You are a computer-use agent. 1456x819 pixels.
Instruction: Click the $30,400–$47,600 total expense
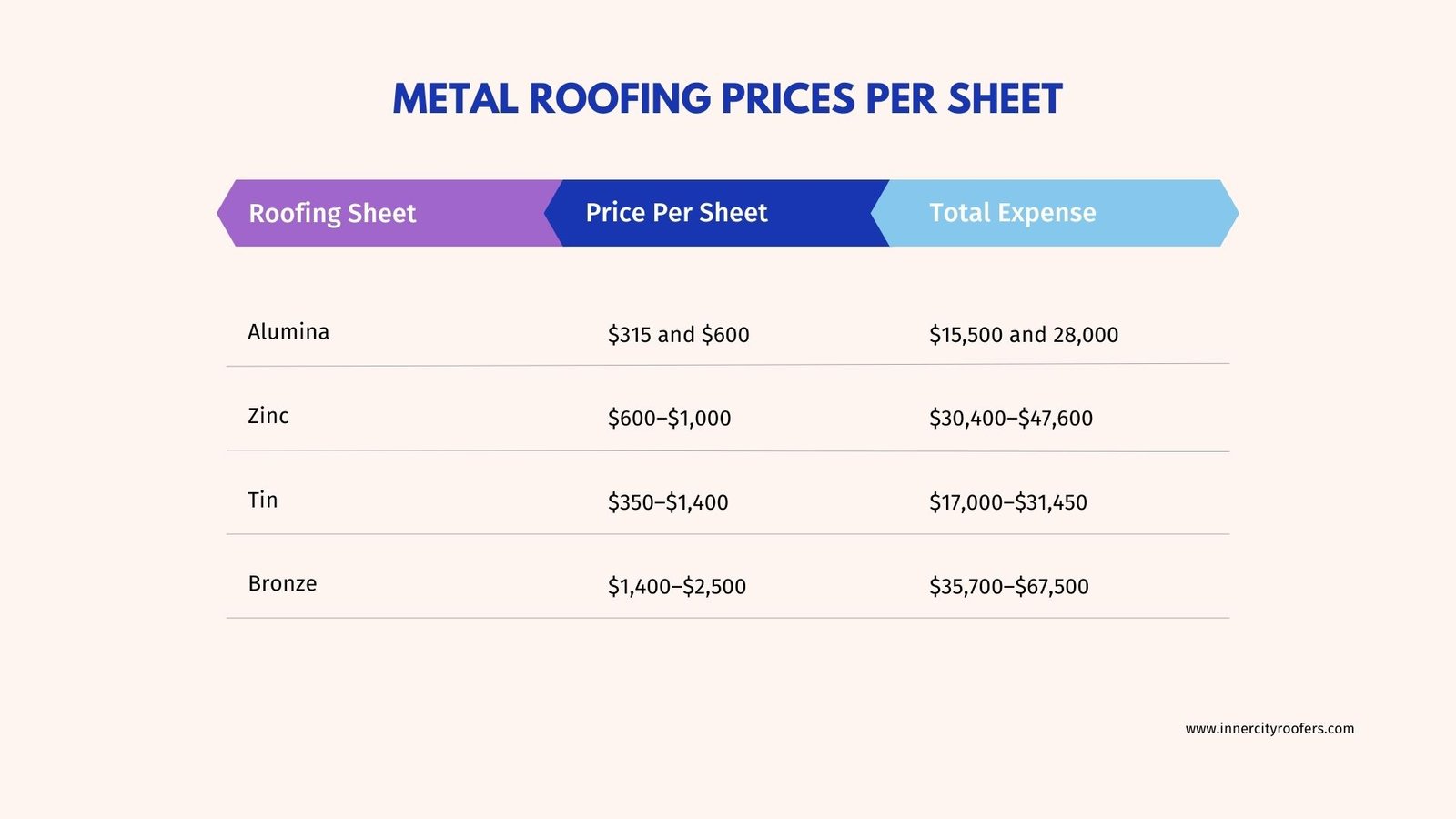coord(1010,419)
